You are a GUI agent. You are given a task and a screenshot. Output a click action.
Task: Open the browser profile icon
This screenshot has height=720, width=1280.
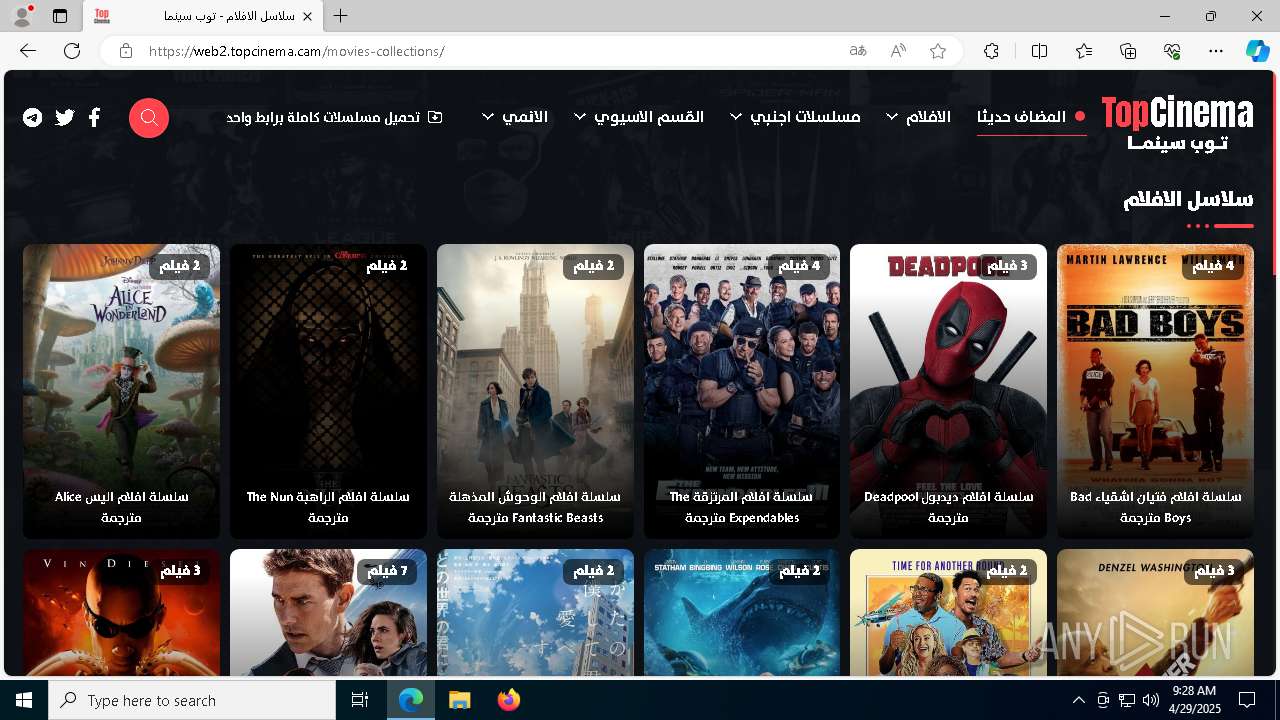tap(22, 16)
